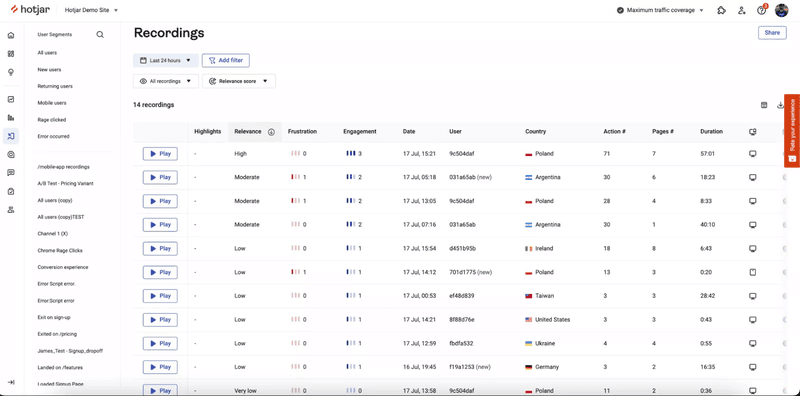
Task: Open the Funnels bar-chart icon in sidebar
Action: coord(11,118)
